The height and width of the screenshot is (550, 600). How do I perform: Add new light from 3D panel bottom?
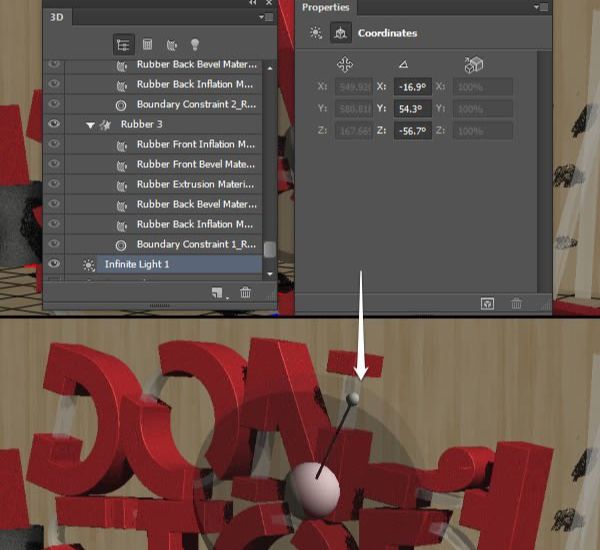click(217, 293)
